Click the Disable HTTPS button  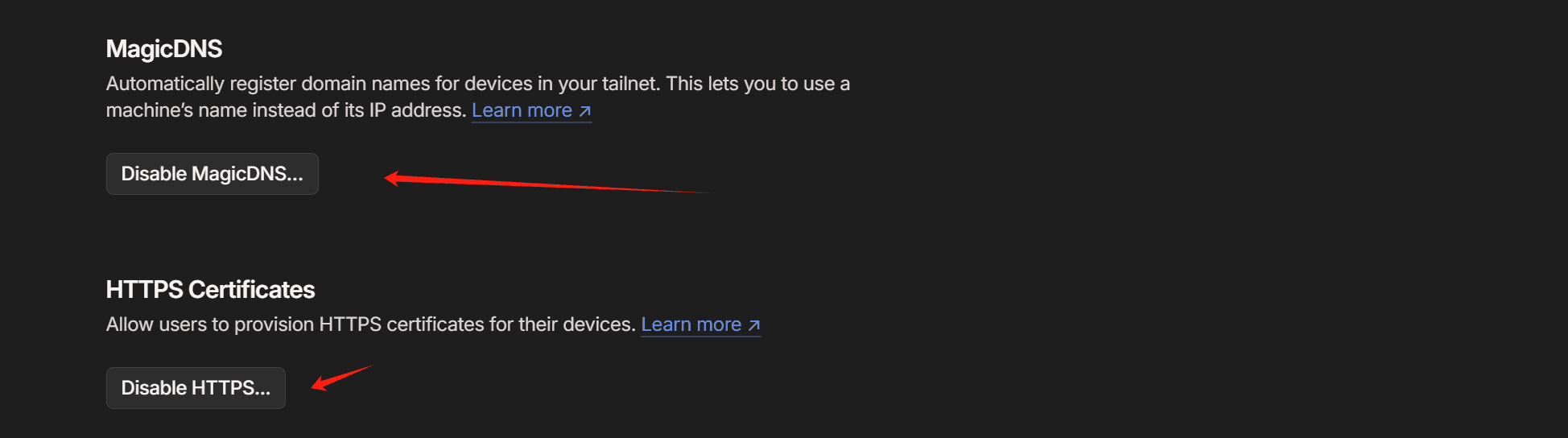coord(196,388)
